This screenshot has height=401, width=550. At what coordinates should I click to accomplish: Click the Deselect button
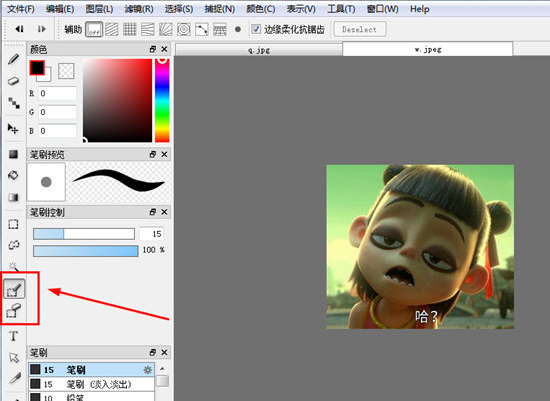pyautogui.click(x=360, y=29)
